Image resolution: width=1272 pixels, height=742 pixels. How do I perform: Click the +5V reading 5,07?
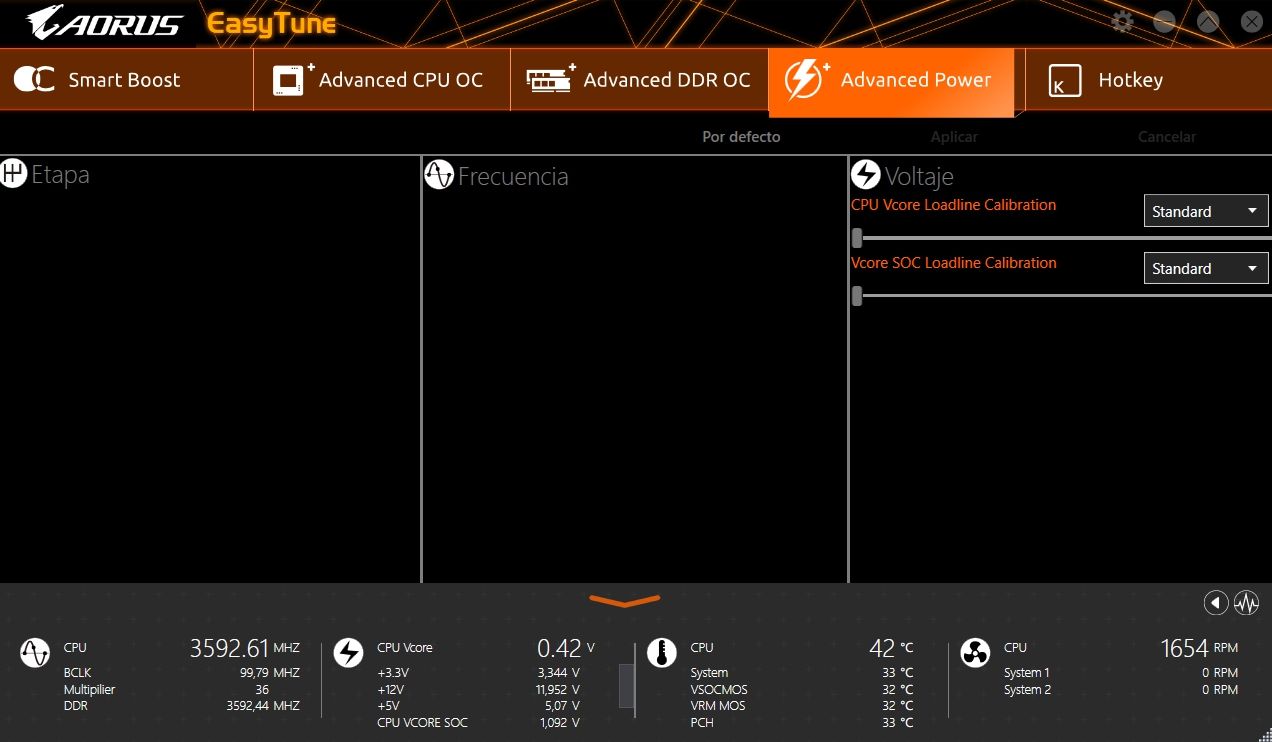pyautogui.click(x=563, y=706)
